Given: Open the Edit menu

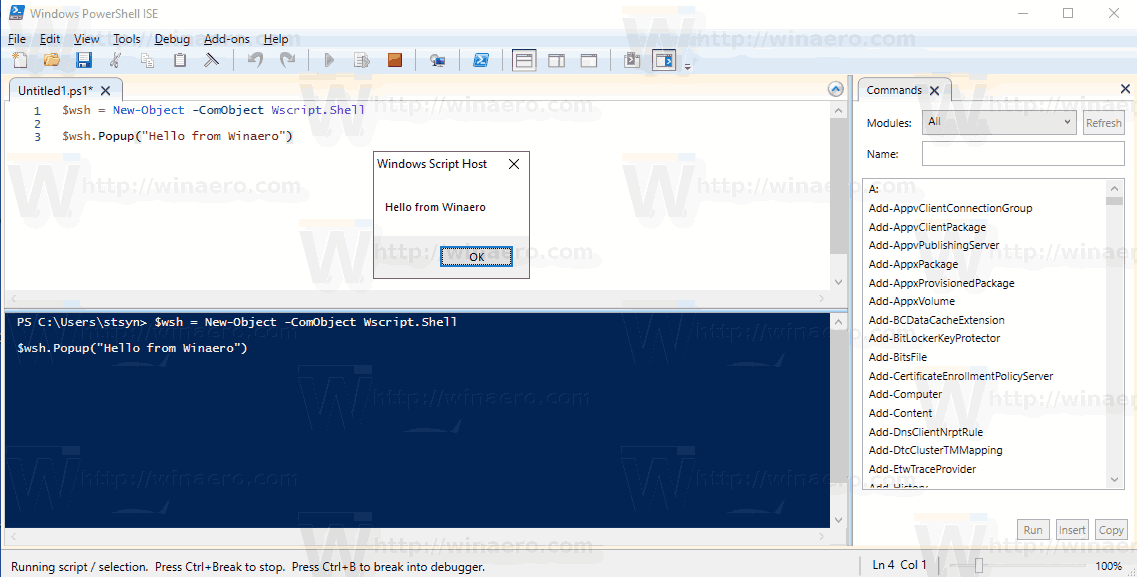Looking at the screenshot, I should pyautogui.click(x=50, y=39).
